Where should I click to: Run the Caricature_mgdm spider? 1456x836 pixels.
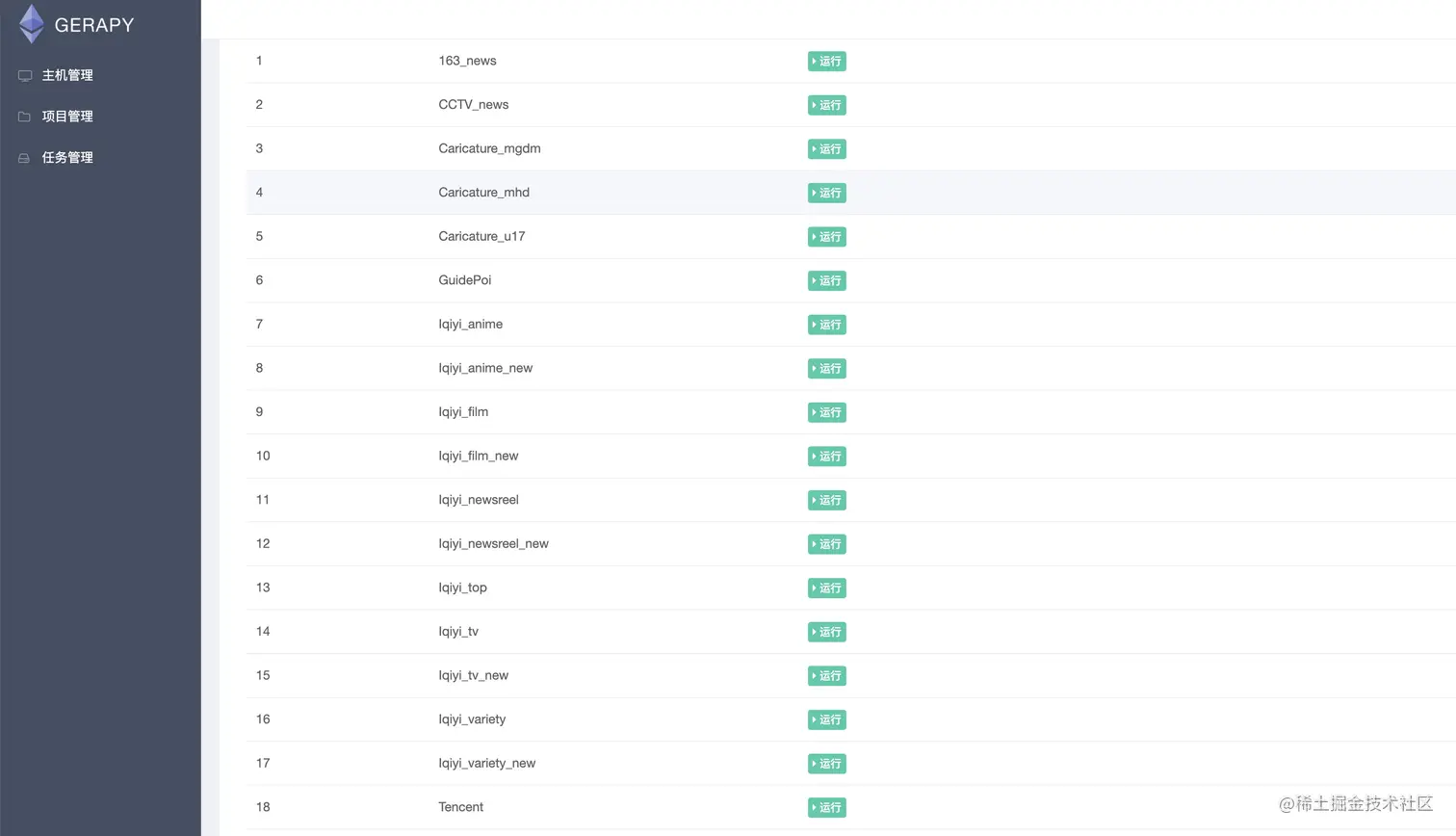[827, 149]
